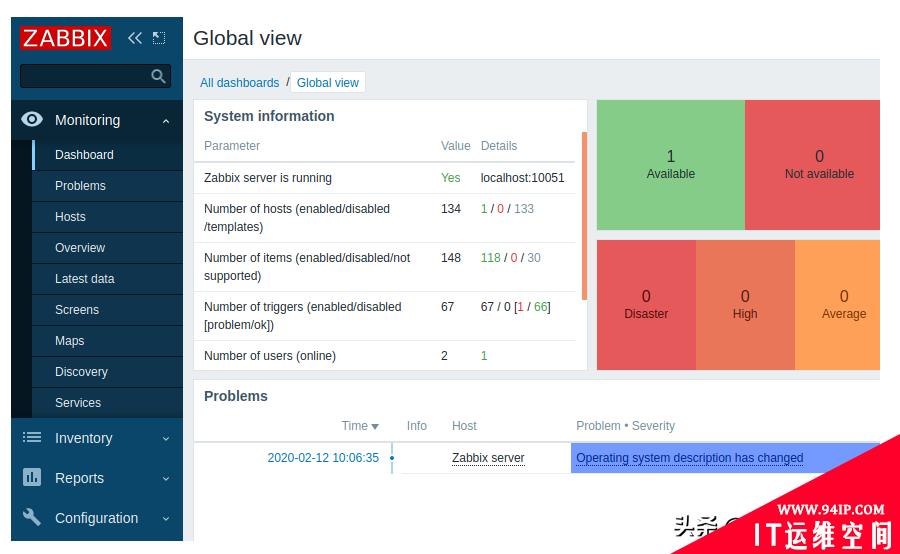Focus the sidebar search field
The height and width of the screenshot is (554, 900).
[x=95, y=76]
